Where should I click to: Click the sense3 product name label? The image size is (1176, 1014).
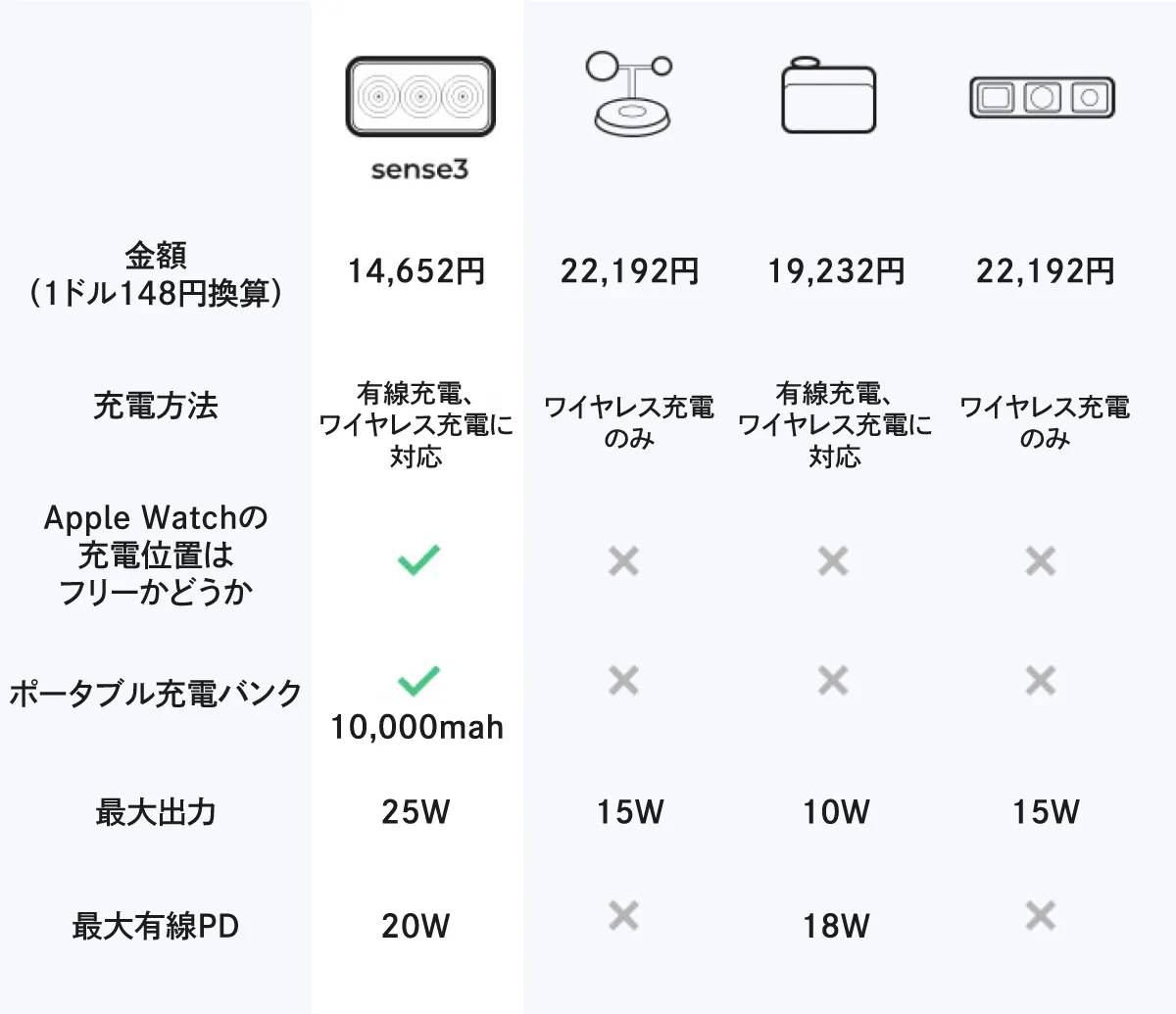coord(419,169)
